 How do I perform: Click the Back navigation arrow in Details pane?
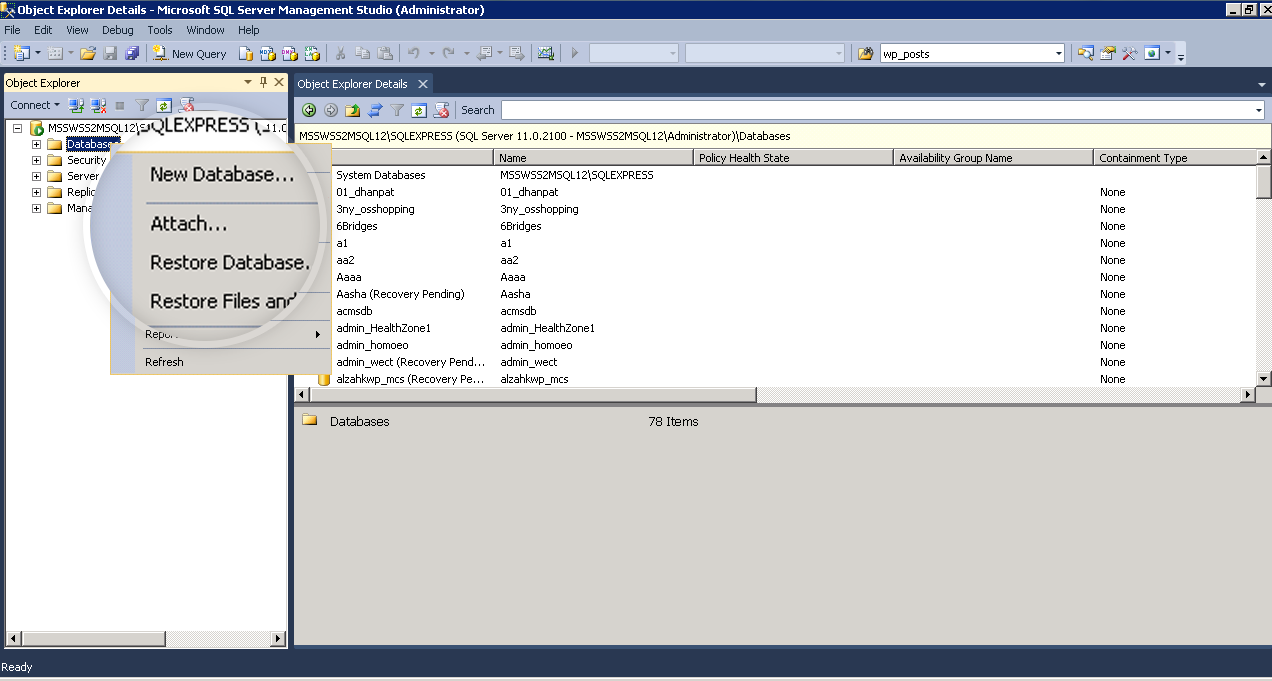click(310, 110)
